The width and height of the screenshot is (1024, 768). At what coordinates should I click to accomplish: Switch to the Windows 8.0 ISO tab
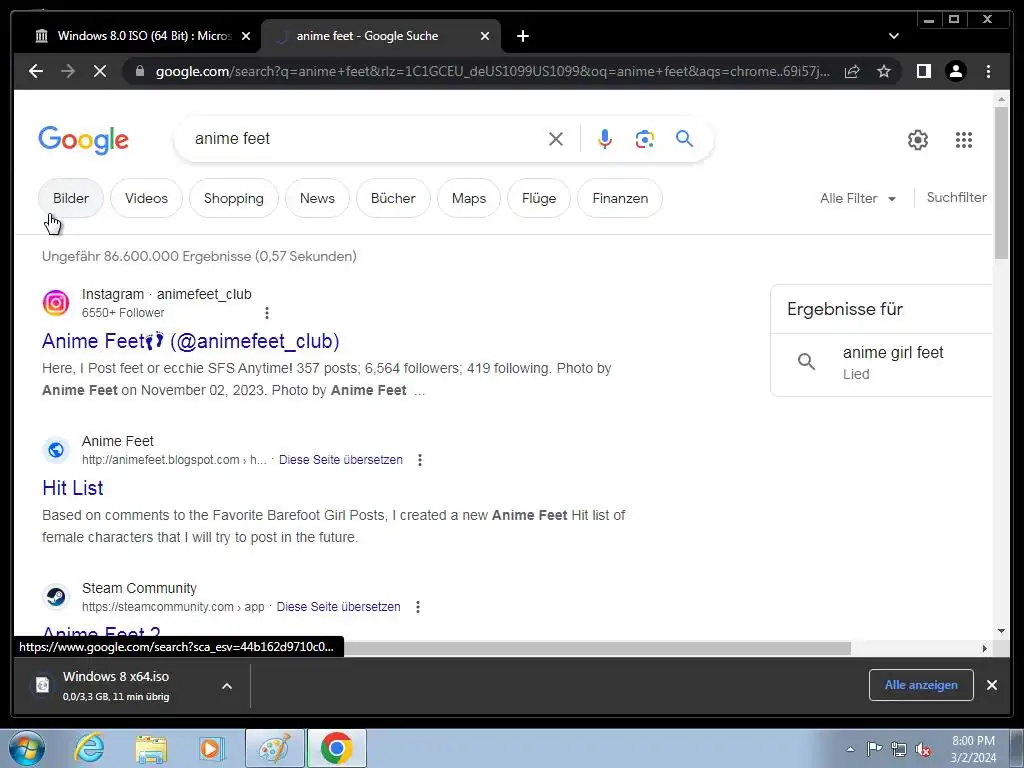point(136,37)
